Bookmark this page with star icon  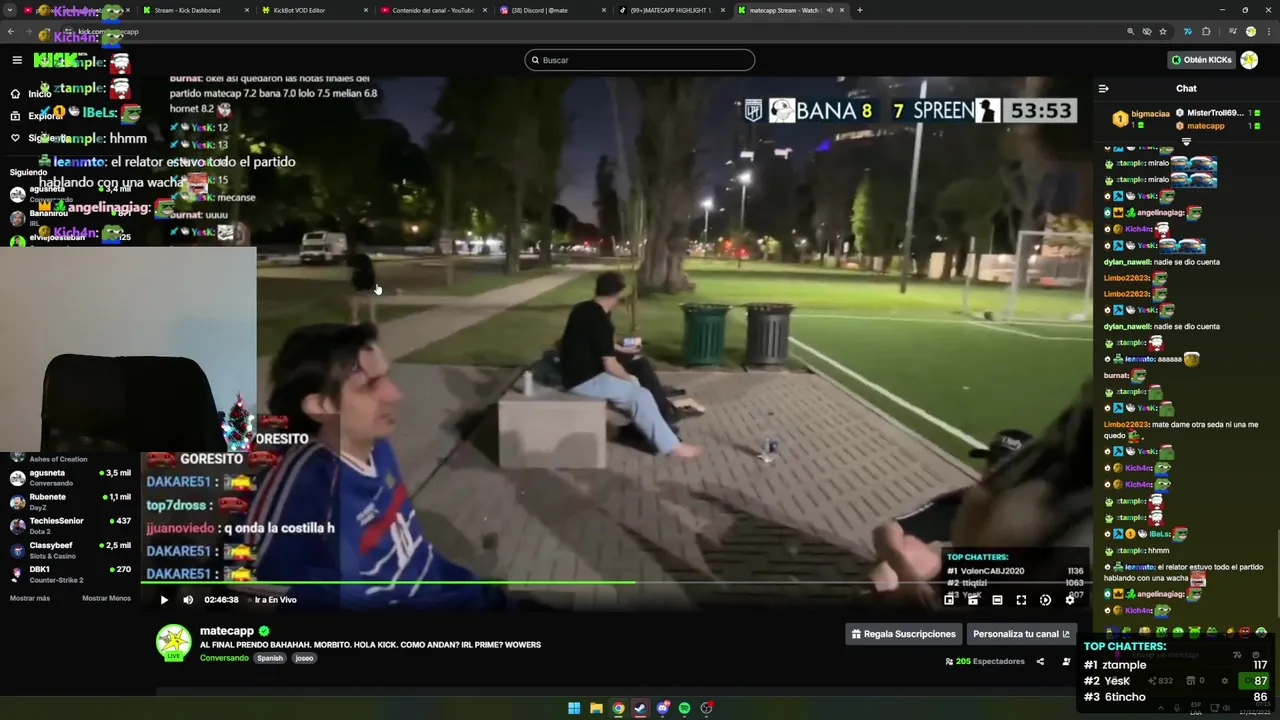(x=1163, y=32)
